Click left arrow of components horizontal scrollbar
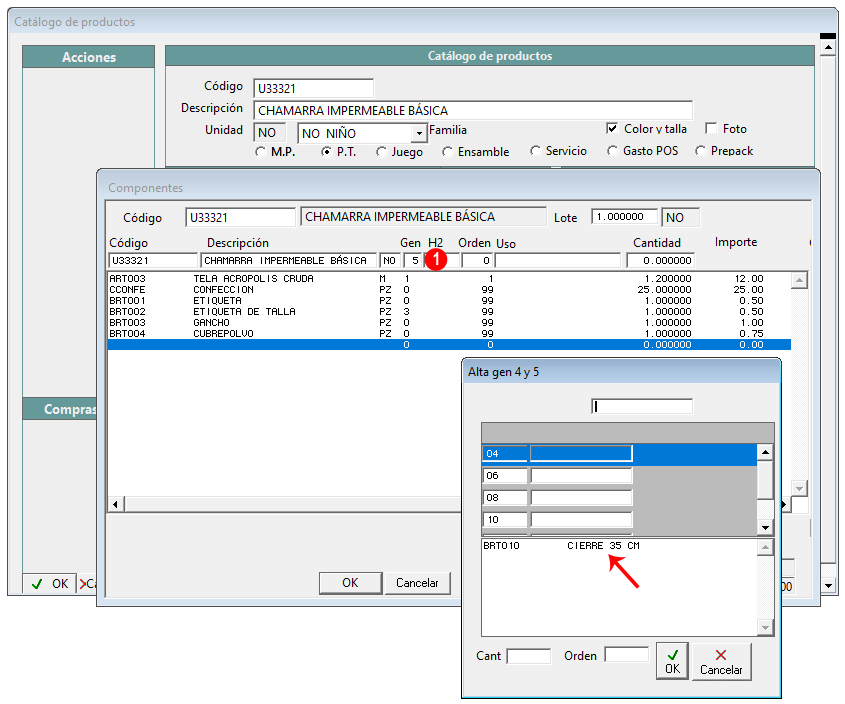This screenshot has width=845, height=704. (x=115, y=505)
